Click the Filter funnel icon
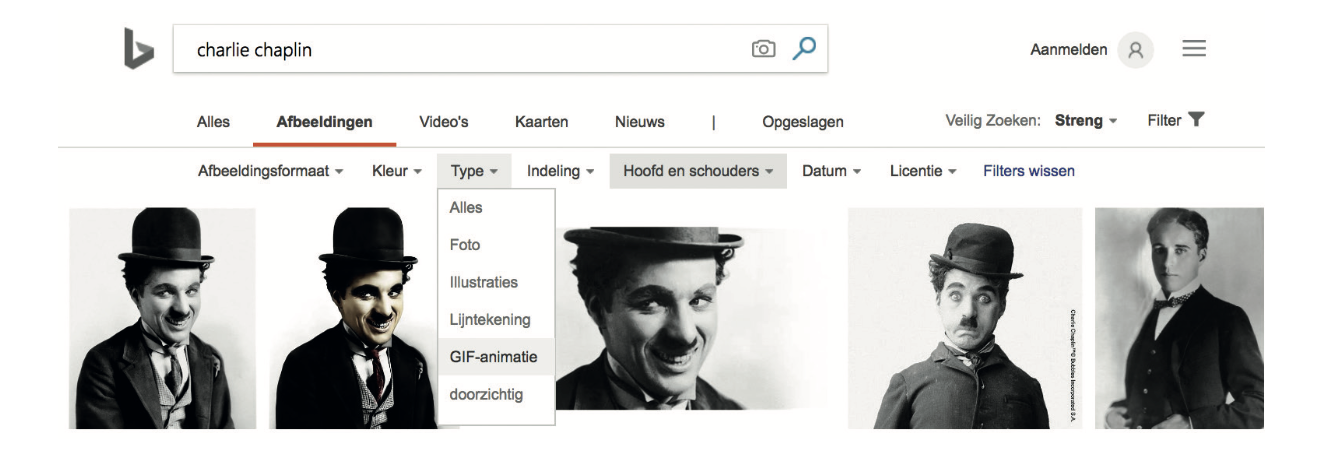Image resolution: width=1328 pixels, height=462 pixels. (x=1196, y=120)
